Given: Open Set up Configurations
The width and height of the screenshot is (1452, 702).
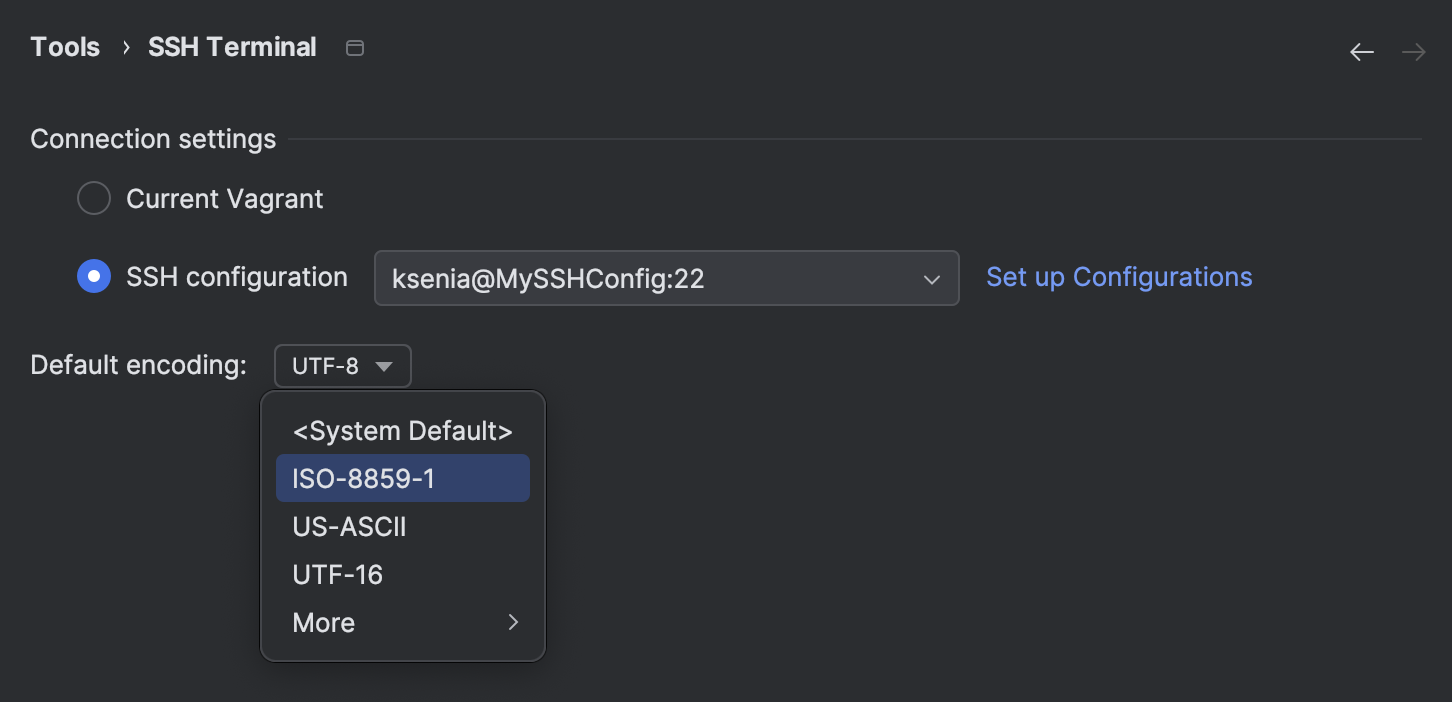Looking at the screenshot, I should 1118,277.
